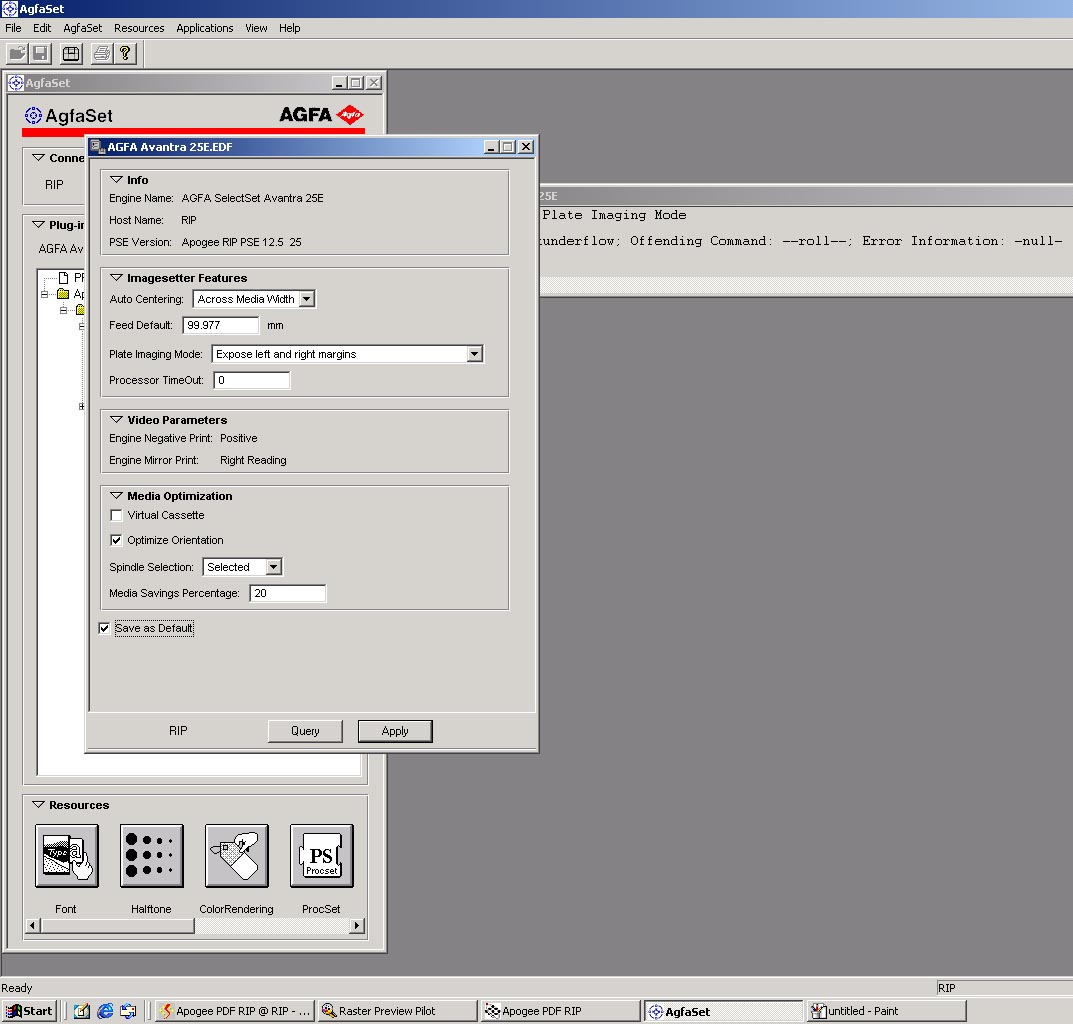Screen dimensions: 1073x1024
Task: Launch the Outlook Express quick launch icon
Action: 128,1011
